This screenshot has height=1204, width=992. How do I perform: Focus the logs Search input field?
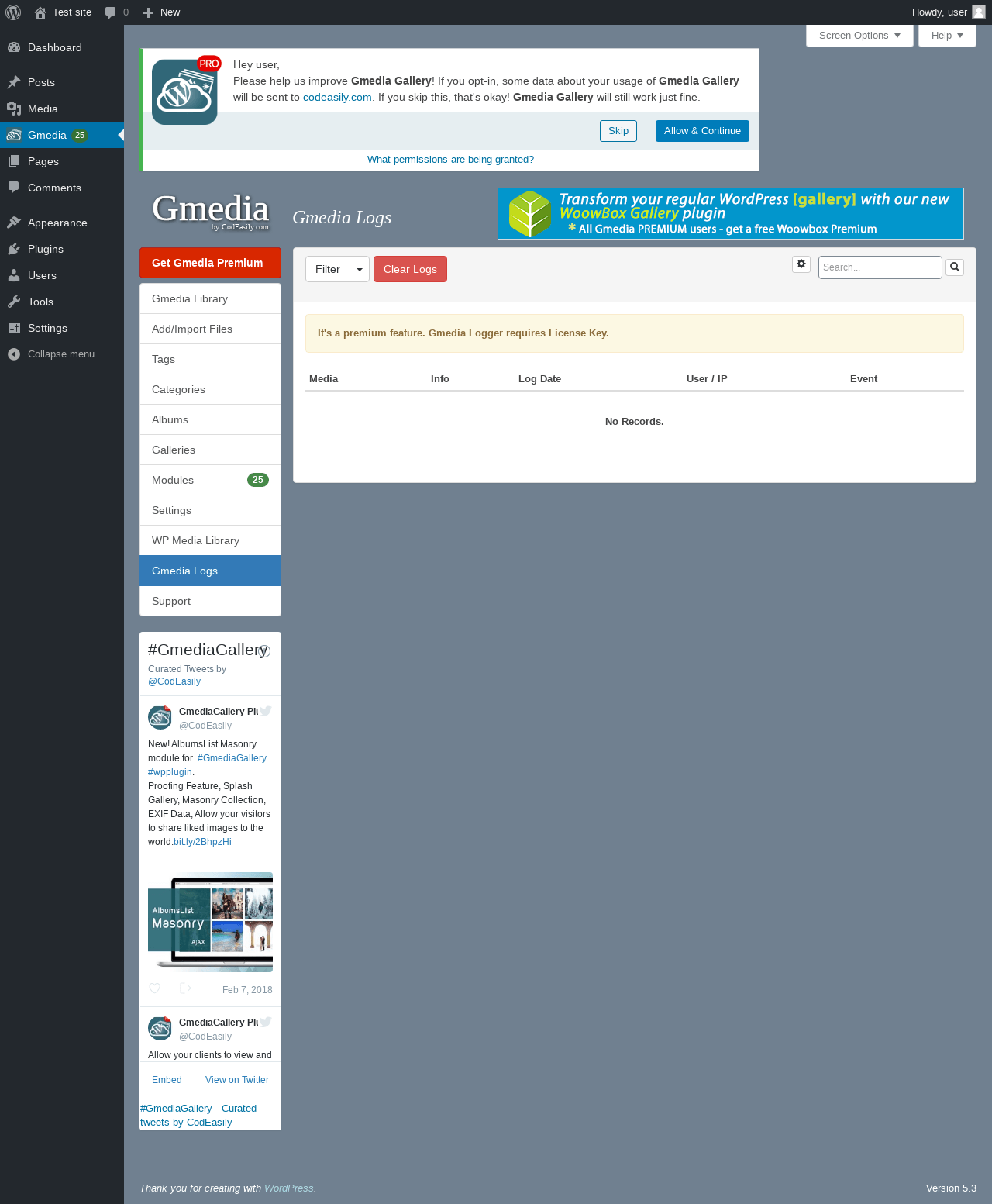880,267
